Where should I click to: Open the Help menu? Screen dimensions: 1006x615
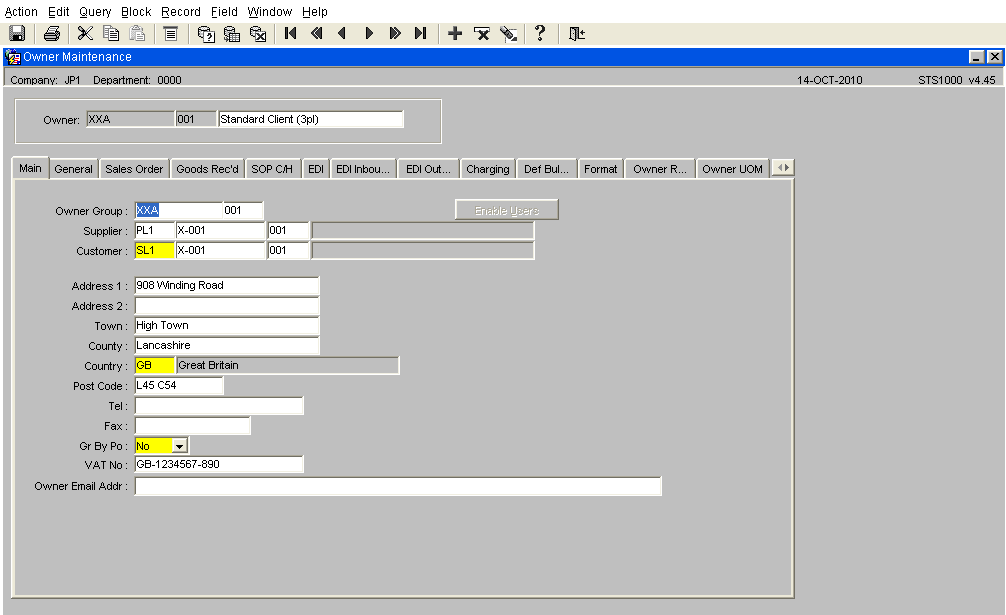tap(315, 12)
